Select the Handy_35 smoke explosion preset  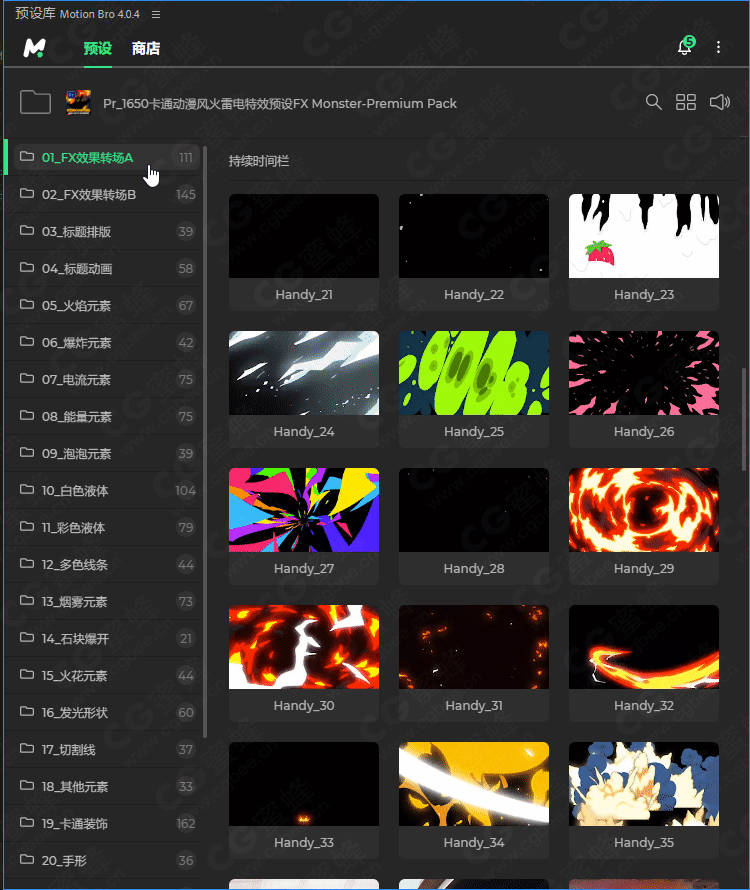pos(644,784)
